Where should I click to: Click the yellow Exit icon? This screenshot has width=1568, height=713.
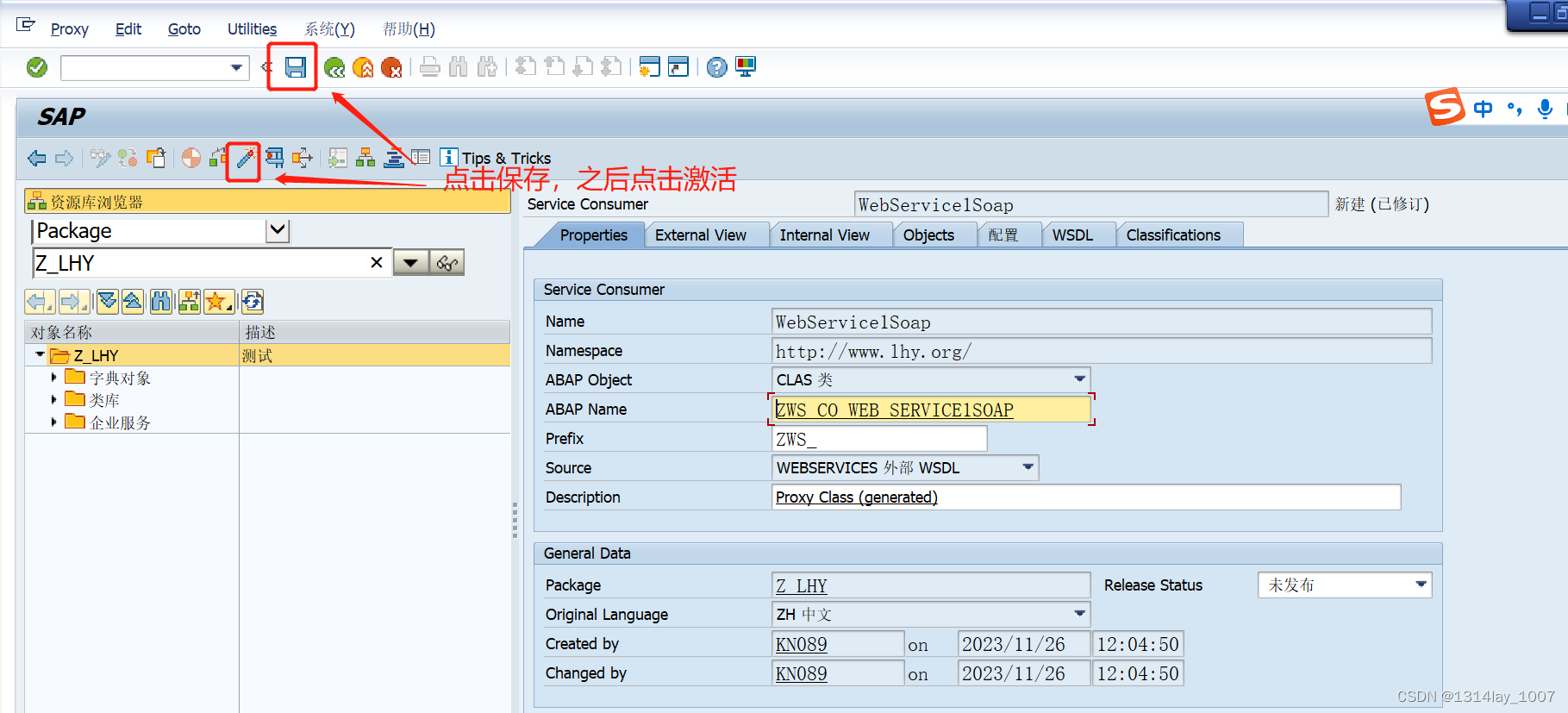coord(363,67)
